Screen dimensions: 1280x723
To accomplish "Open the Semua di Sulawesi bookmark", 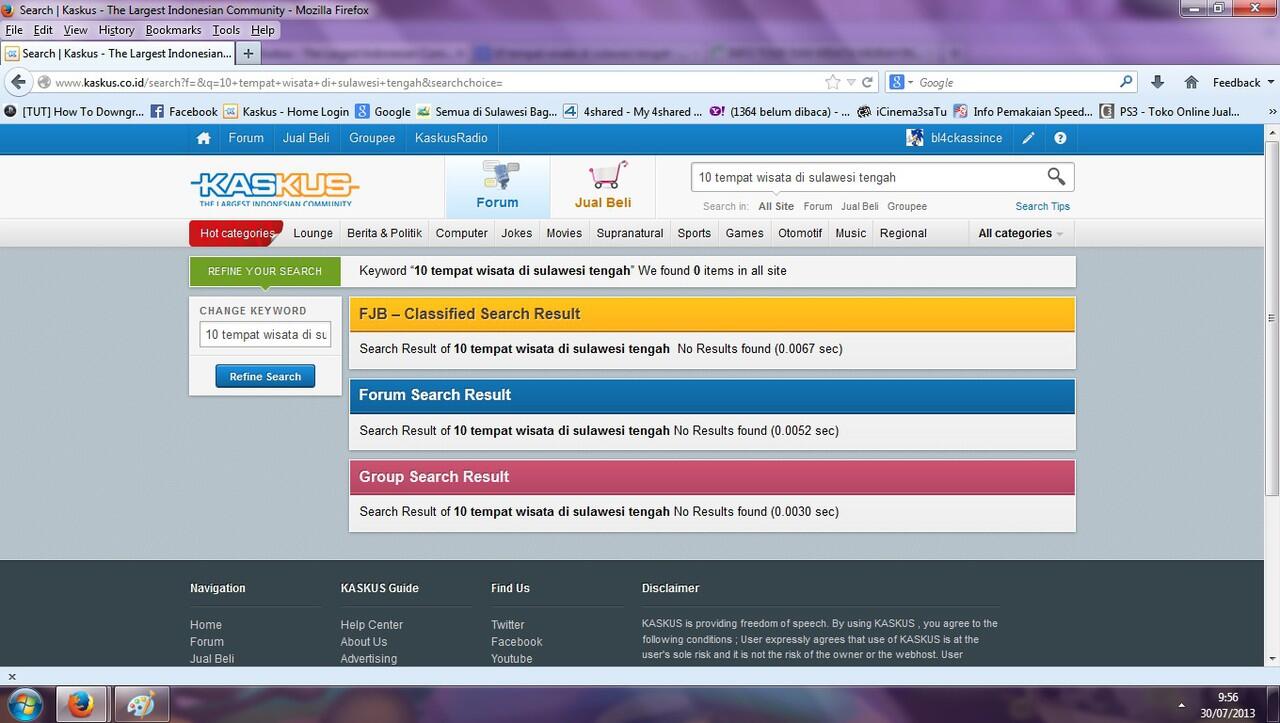I will (487, 111).
